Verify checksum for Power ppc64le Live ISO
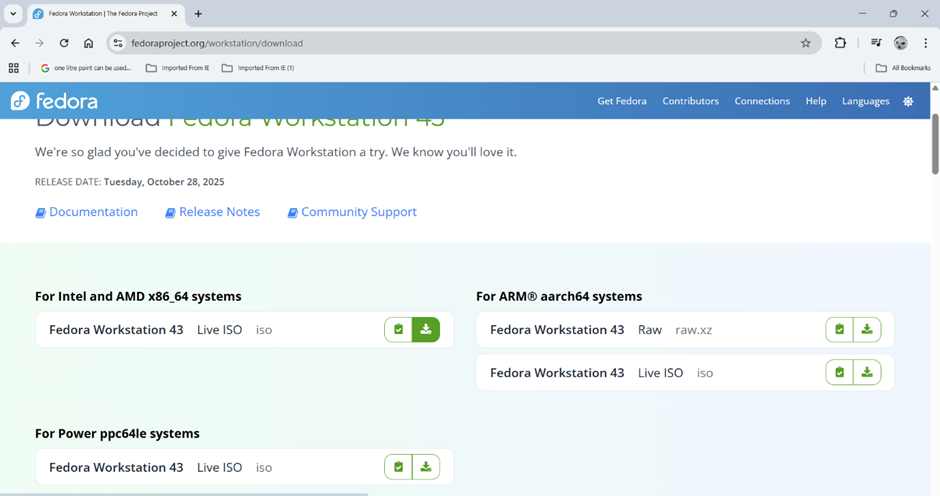 pos(398,467)
